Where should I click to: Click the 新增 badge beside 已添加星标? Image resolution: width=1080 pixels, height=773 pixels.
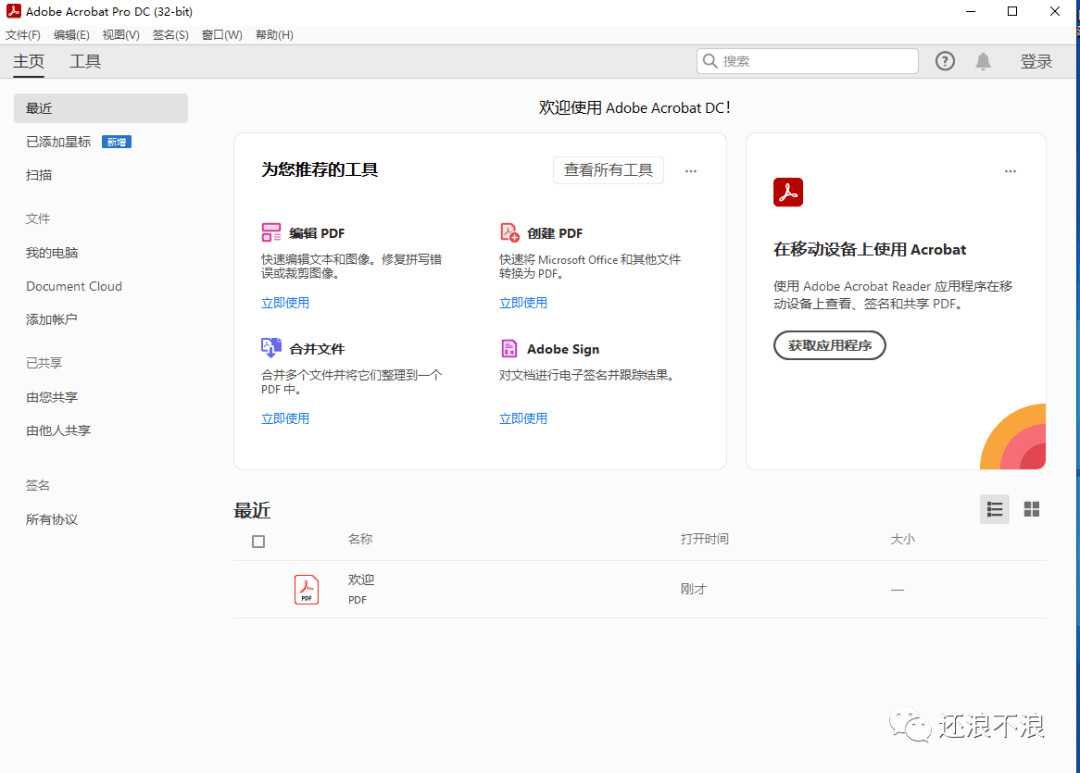[116, 142]
